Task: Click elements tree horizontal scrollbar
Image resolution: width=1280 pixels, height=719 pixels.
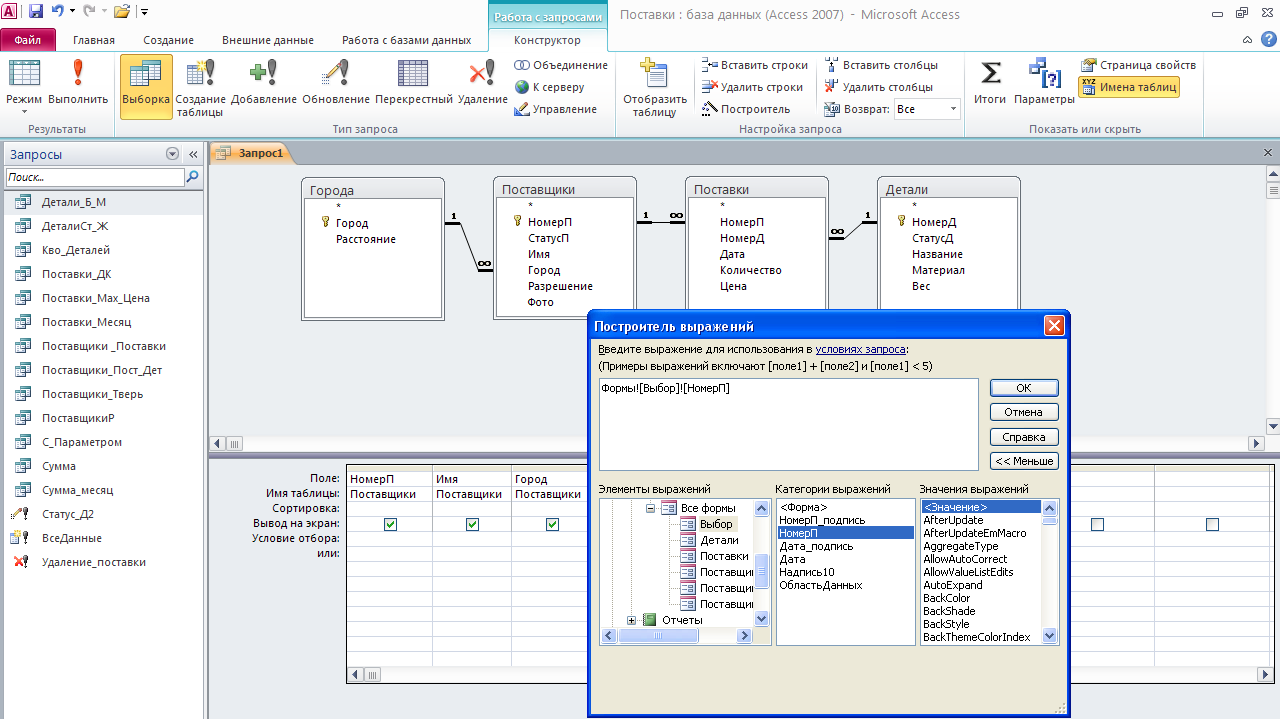Action: (676, 635)
